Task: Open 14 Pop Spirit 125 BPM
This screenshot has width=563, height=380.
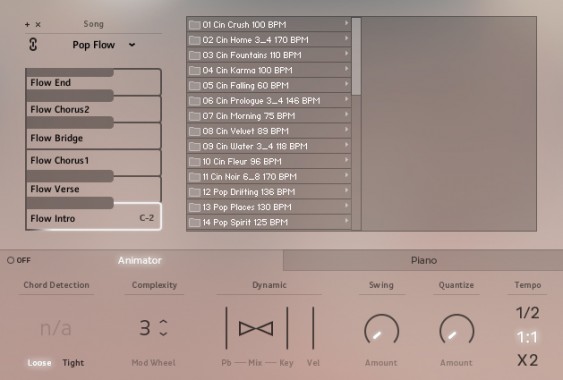Action: (269, 222)
